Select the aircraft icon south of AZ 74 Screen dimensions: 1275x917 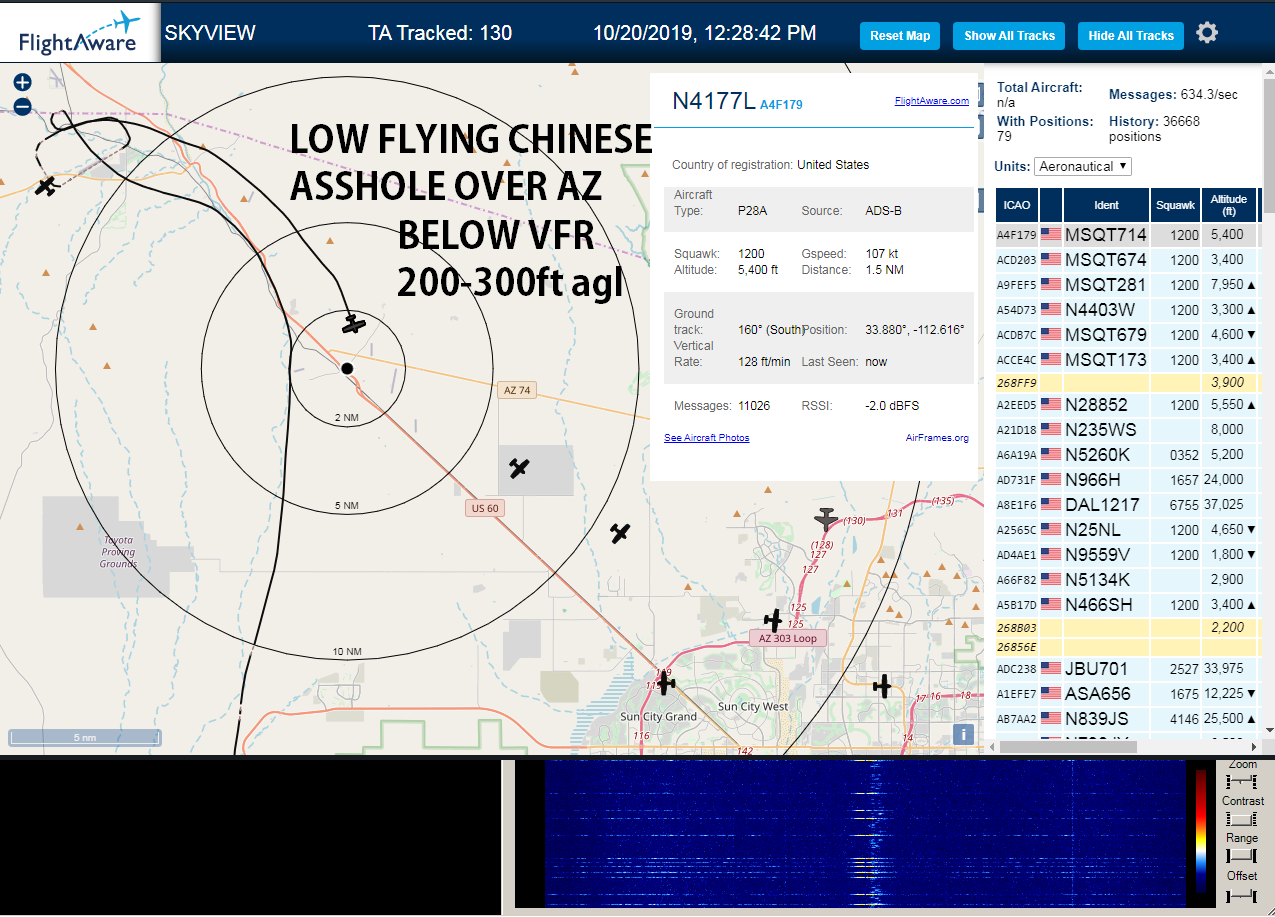click(x=518, y=467)
